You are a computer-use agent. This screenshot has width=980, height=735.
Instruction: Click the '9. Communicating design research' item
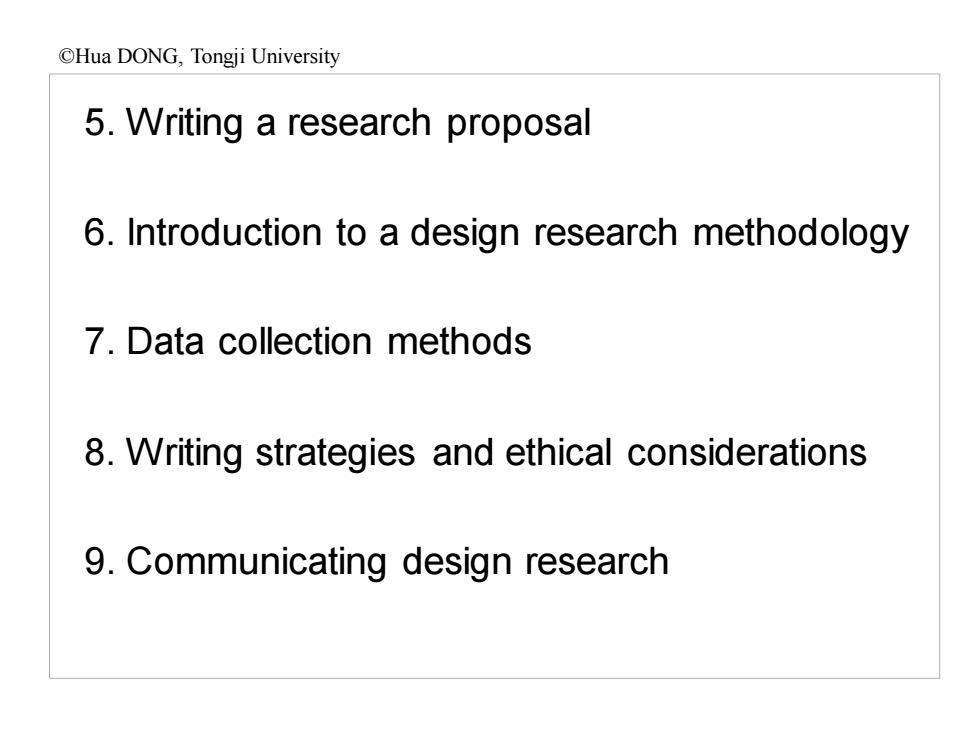point(376,561)
